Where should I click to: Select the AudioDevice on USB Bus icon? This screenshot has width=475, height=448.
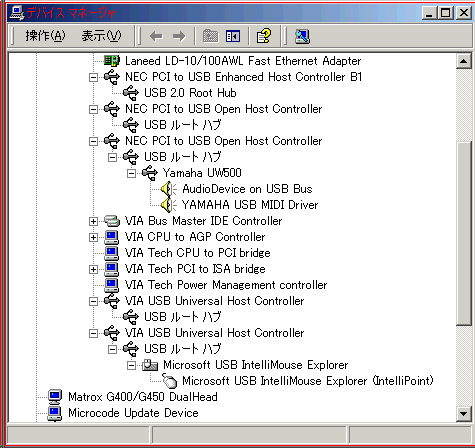pos(169,189)
